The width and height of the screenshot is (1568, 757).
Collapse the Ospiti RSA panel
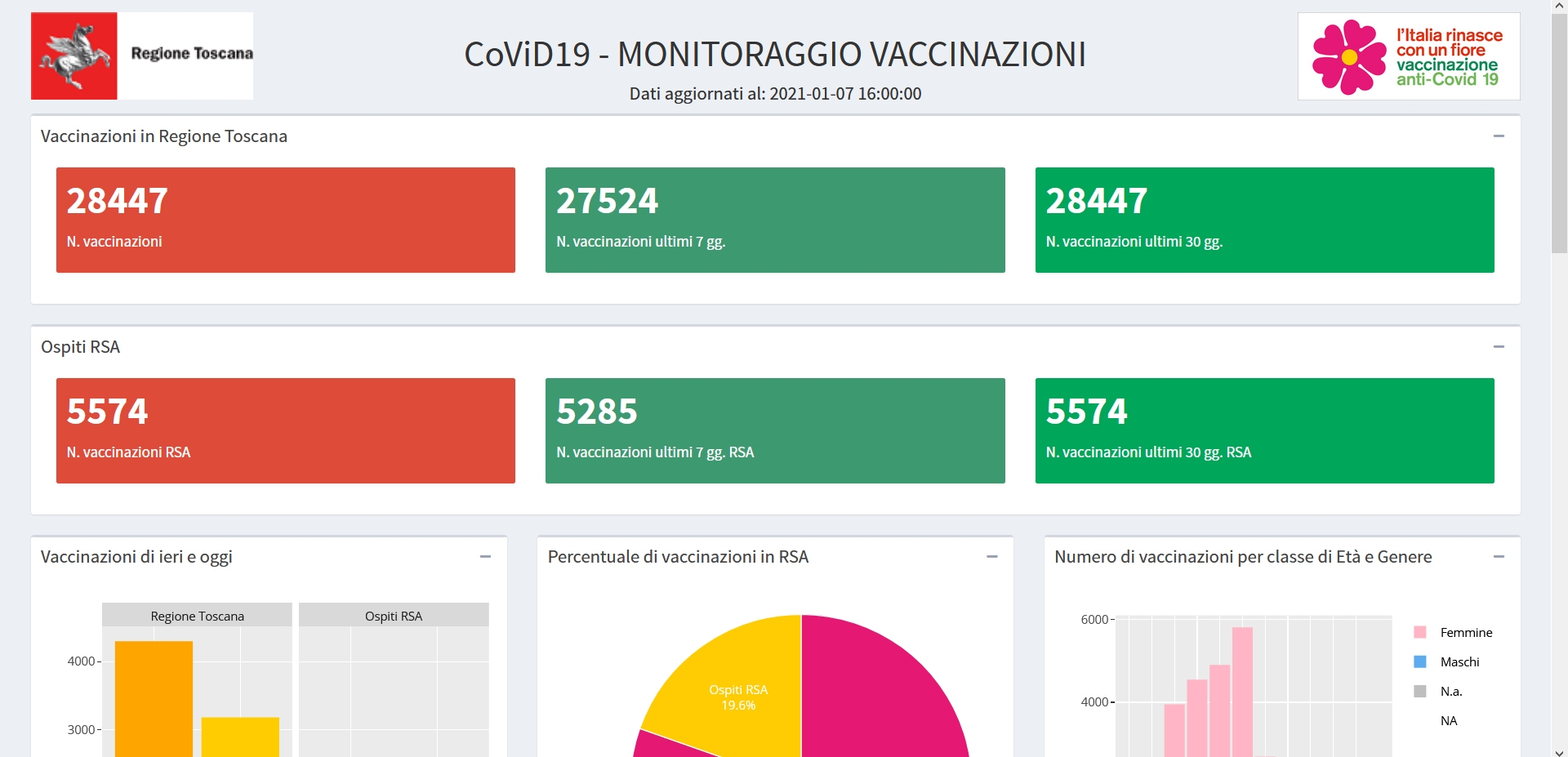(1499, 347)
